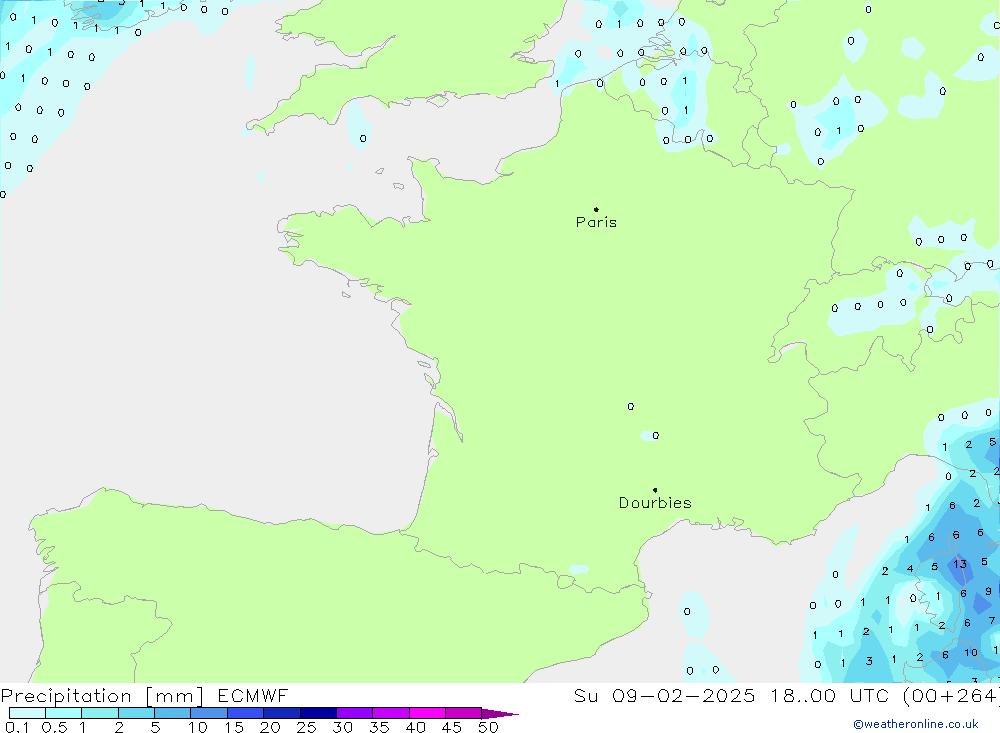
Task: Click the purple arrow tip above 50 on legend
Action: pyautogui.click(x=499, y=714)
